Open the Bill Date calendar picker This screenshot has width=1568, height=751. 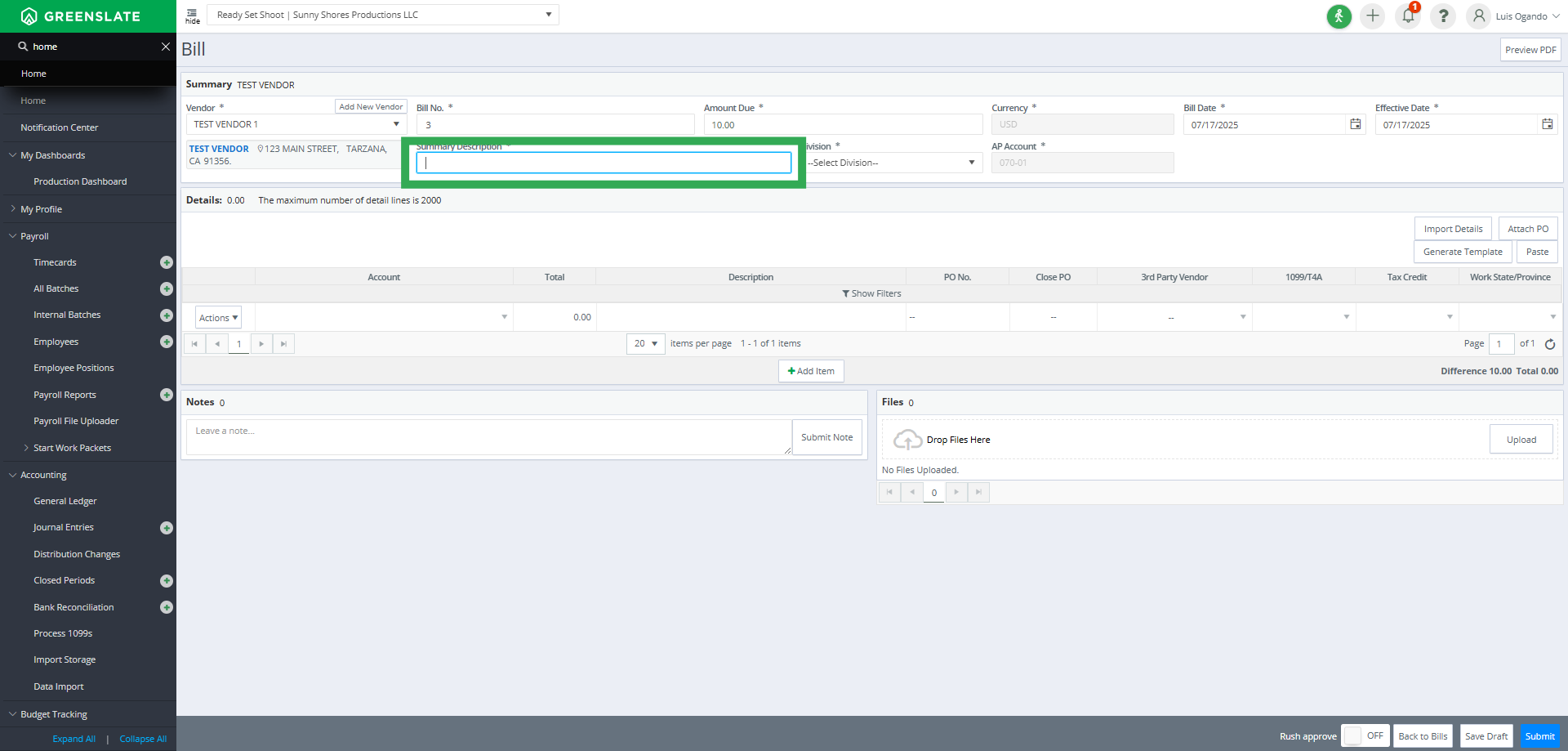tap(1356, 124)
